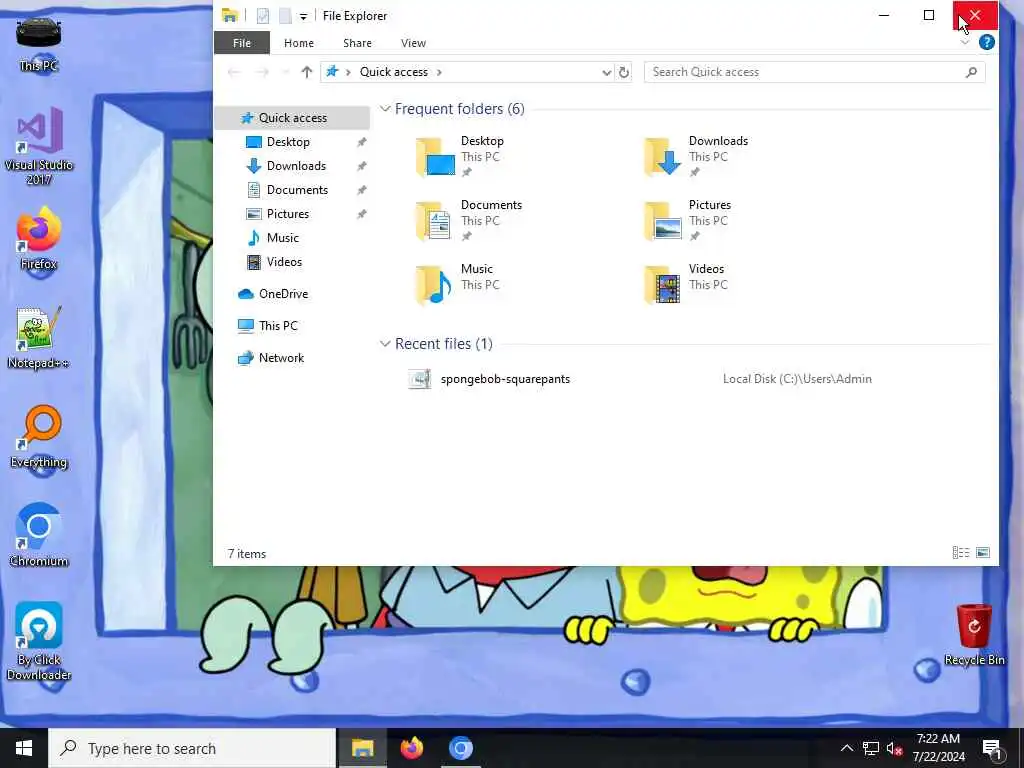Viewport: 1024px width, 768px height.
Task: Go up one level with up arrow
Action: tap(306, 72)
